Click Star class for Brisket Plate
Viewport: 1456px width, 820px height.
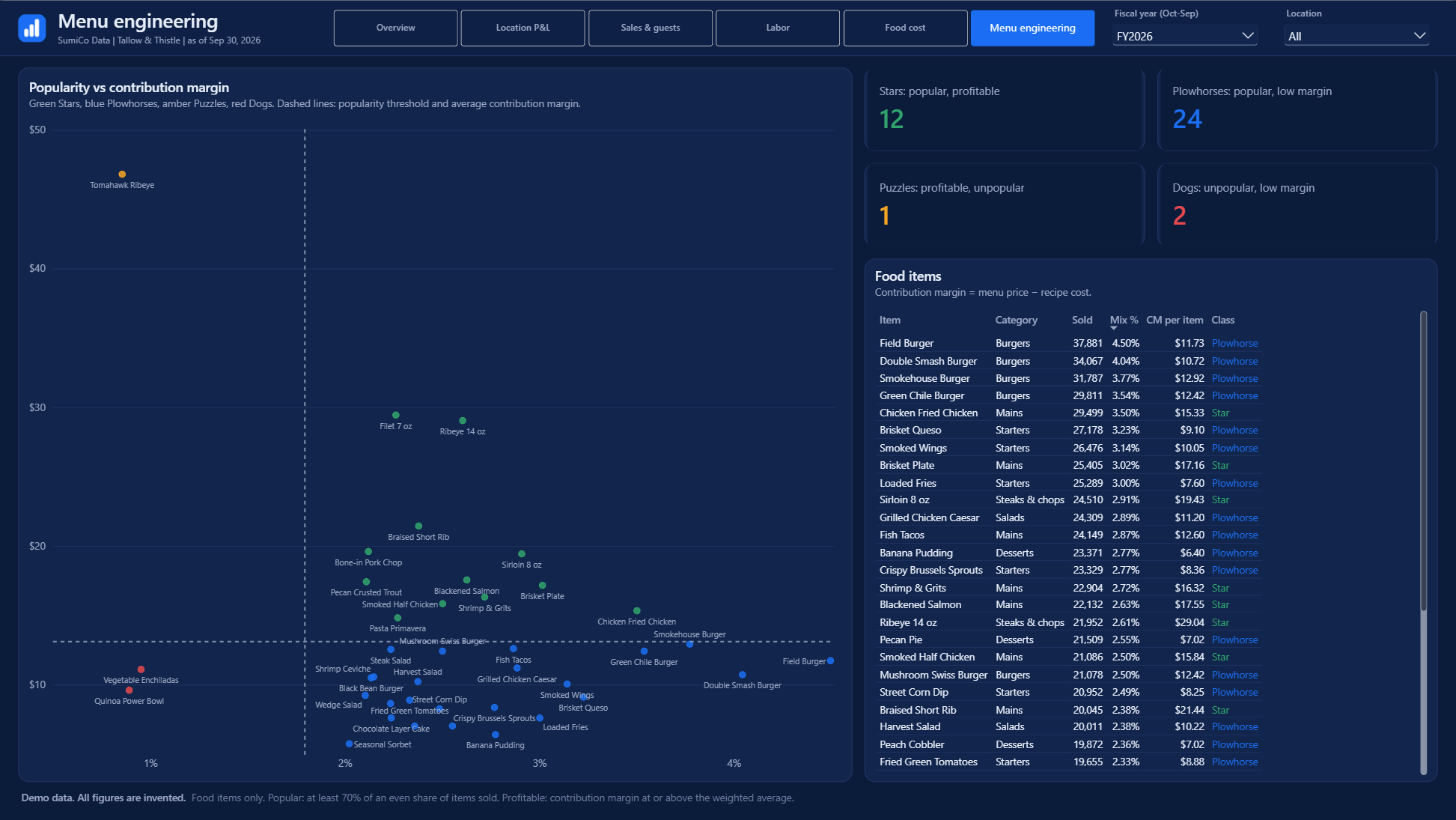coord(1220,465)
